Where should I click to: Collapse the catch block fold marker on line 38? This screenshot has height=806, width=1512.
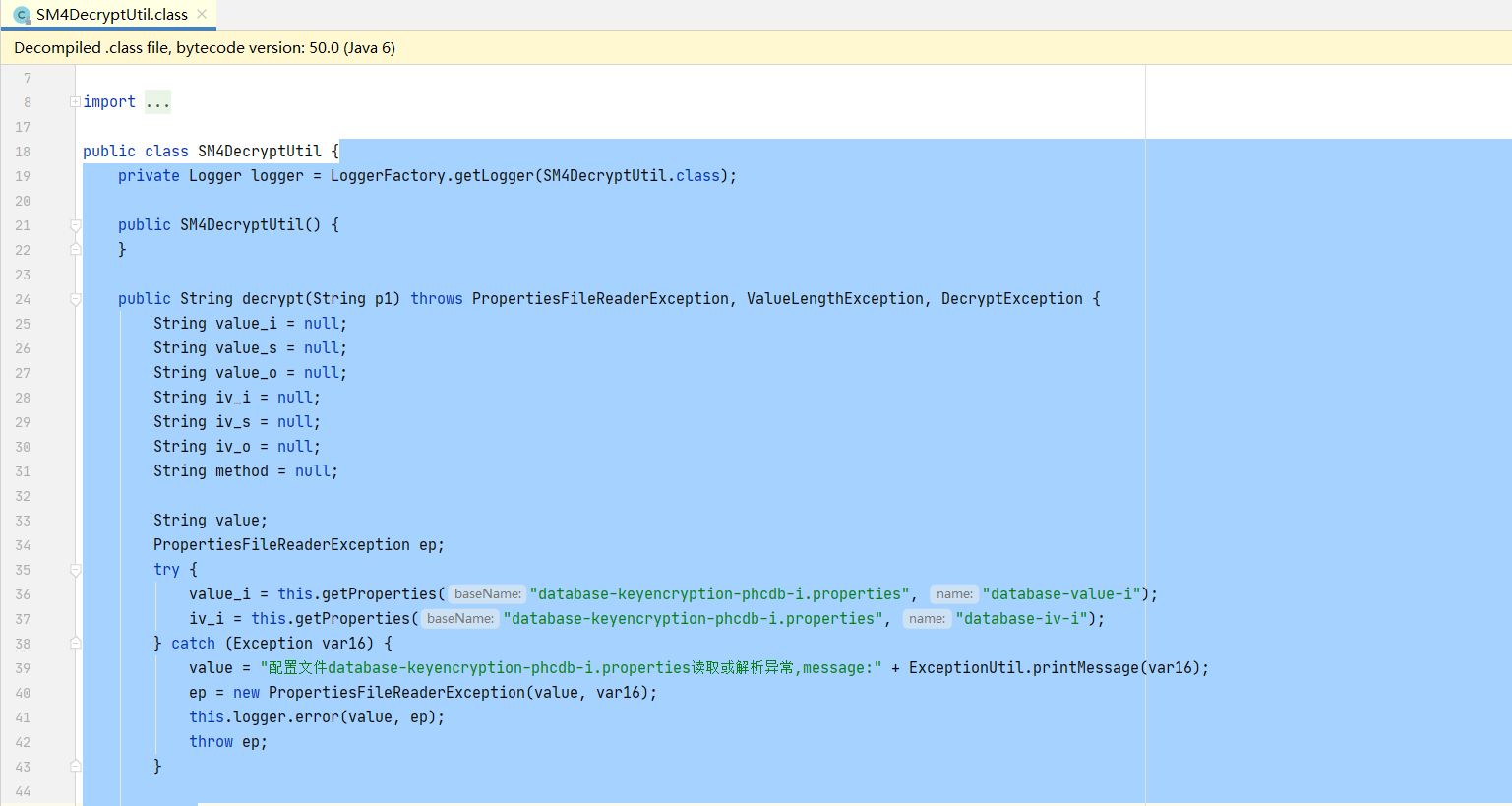tap(75, 644)
